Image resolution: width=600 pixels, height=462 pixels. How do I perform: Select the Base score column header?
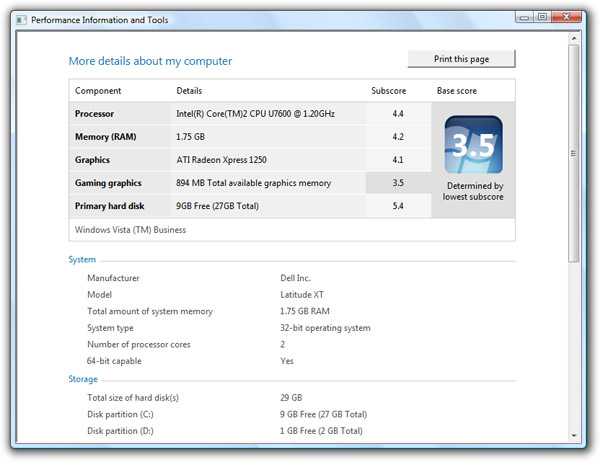click(457, 91)
